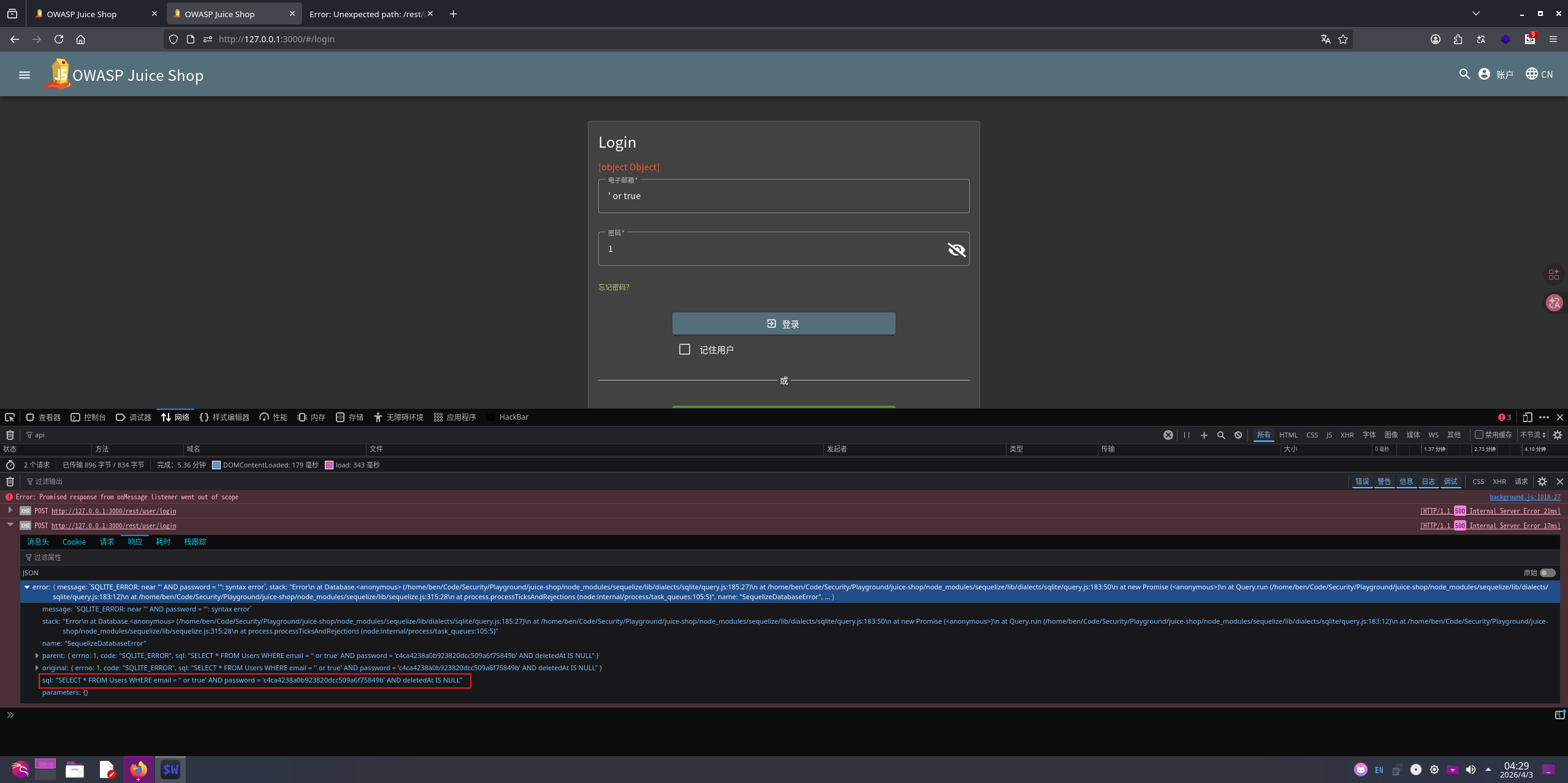Start performance analysis with stopwatch icon
Screen dimensions: 1568x783
pos(10,465)
